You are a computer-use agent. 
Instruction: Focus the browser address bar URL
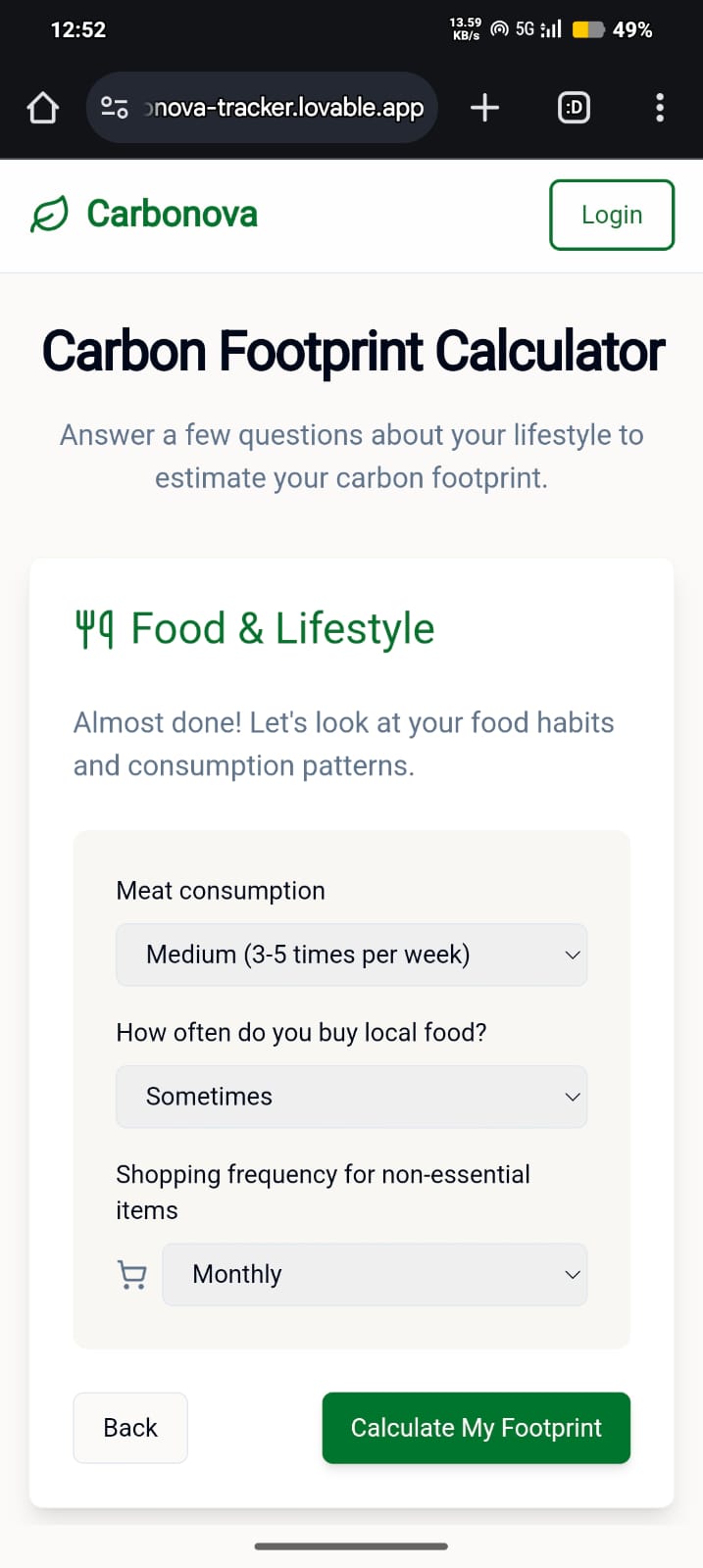[x=284, y=108]
